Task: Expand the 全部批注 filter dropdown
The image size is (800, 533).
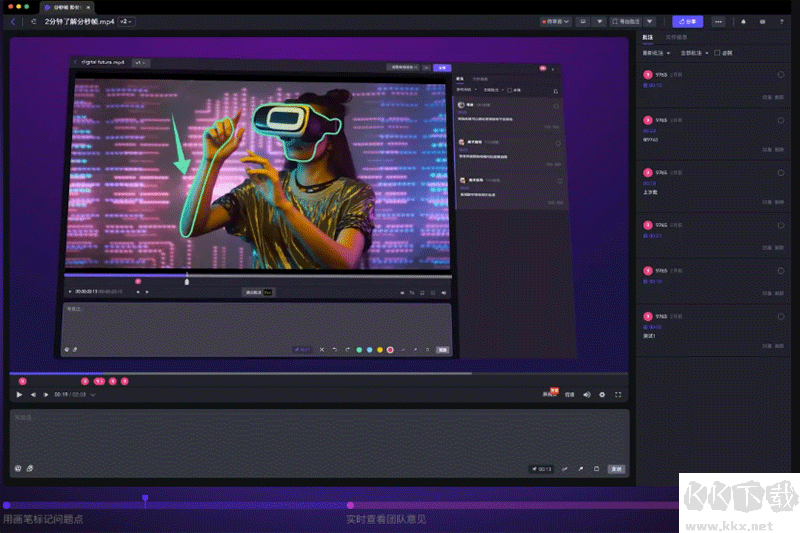Action: tap(694, 53)
